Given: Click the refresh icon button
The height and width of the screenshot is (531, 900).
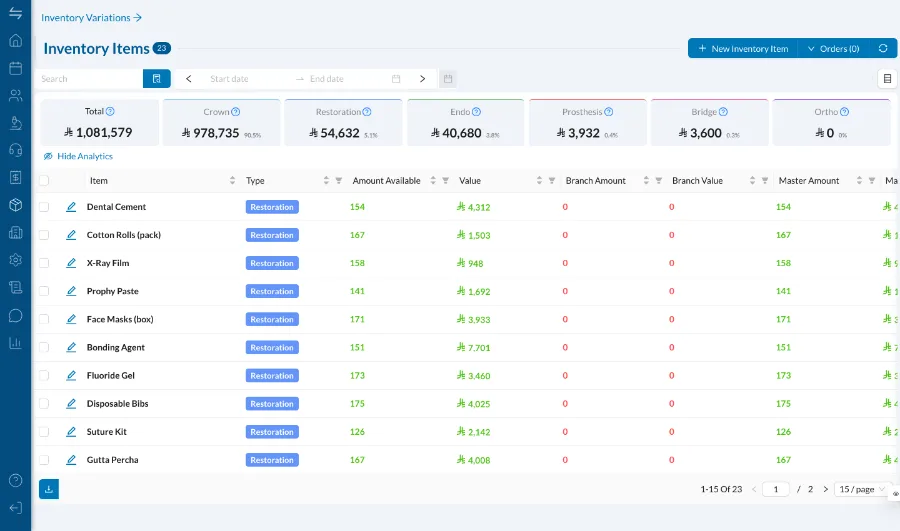Looking at the screenshot, I should (x=883, y=49).
